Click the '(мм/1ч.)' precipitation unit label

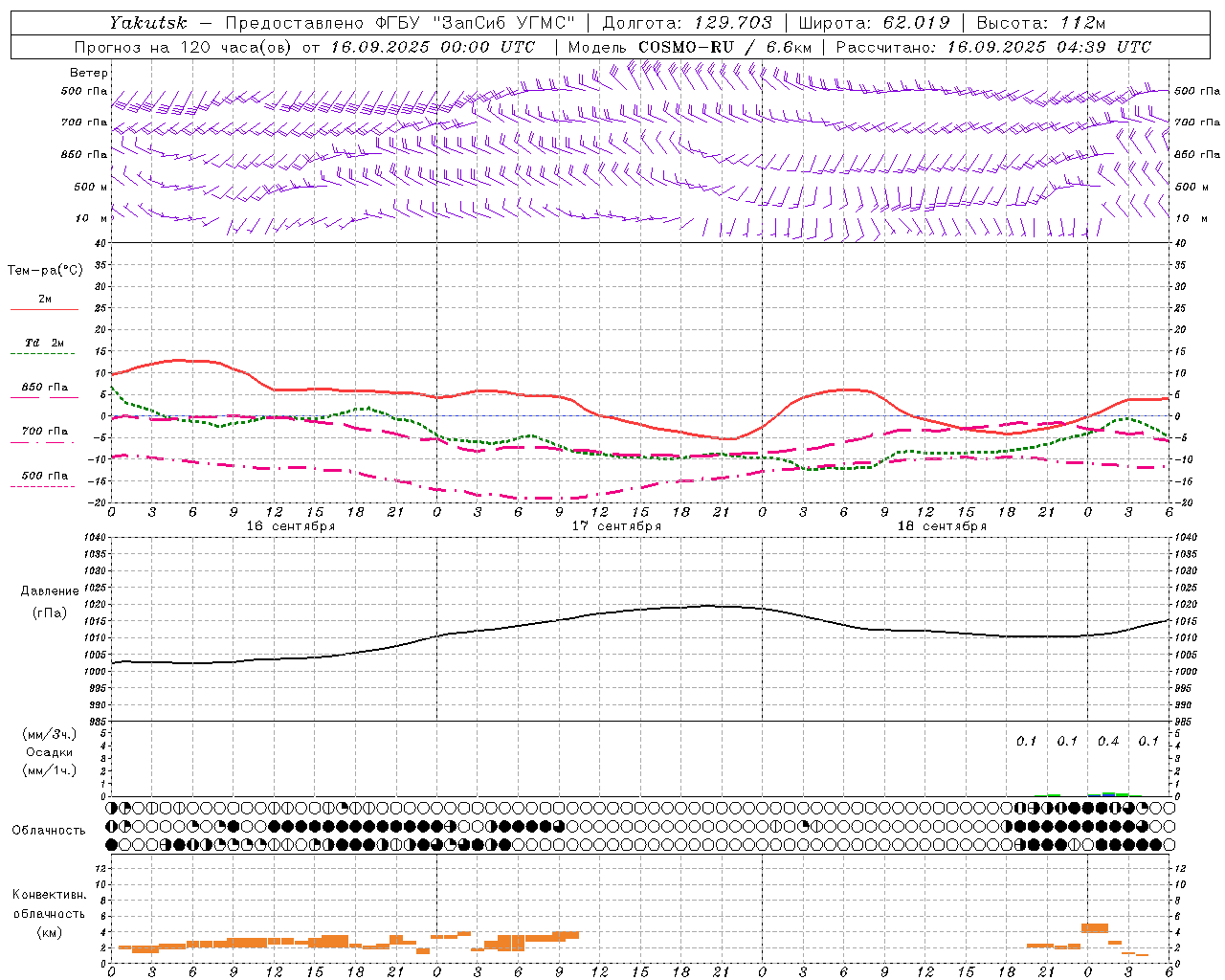point(49,770)
